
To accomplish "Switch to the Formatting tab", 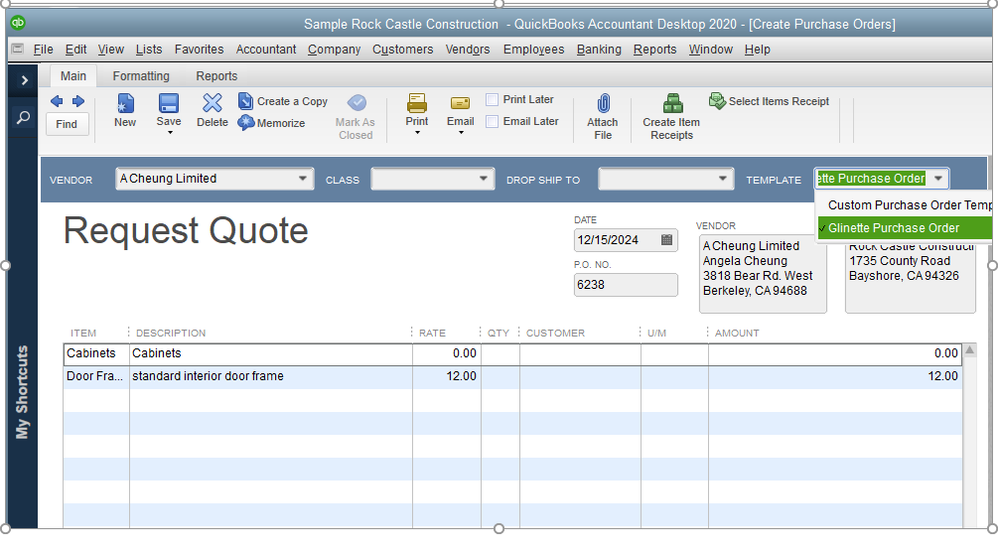I will [141, 76].
